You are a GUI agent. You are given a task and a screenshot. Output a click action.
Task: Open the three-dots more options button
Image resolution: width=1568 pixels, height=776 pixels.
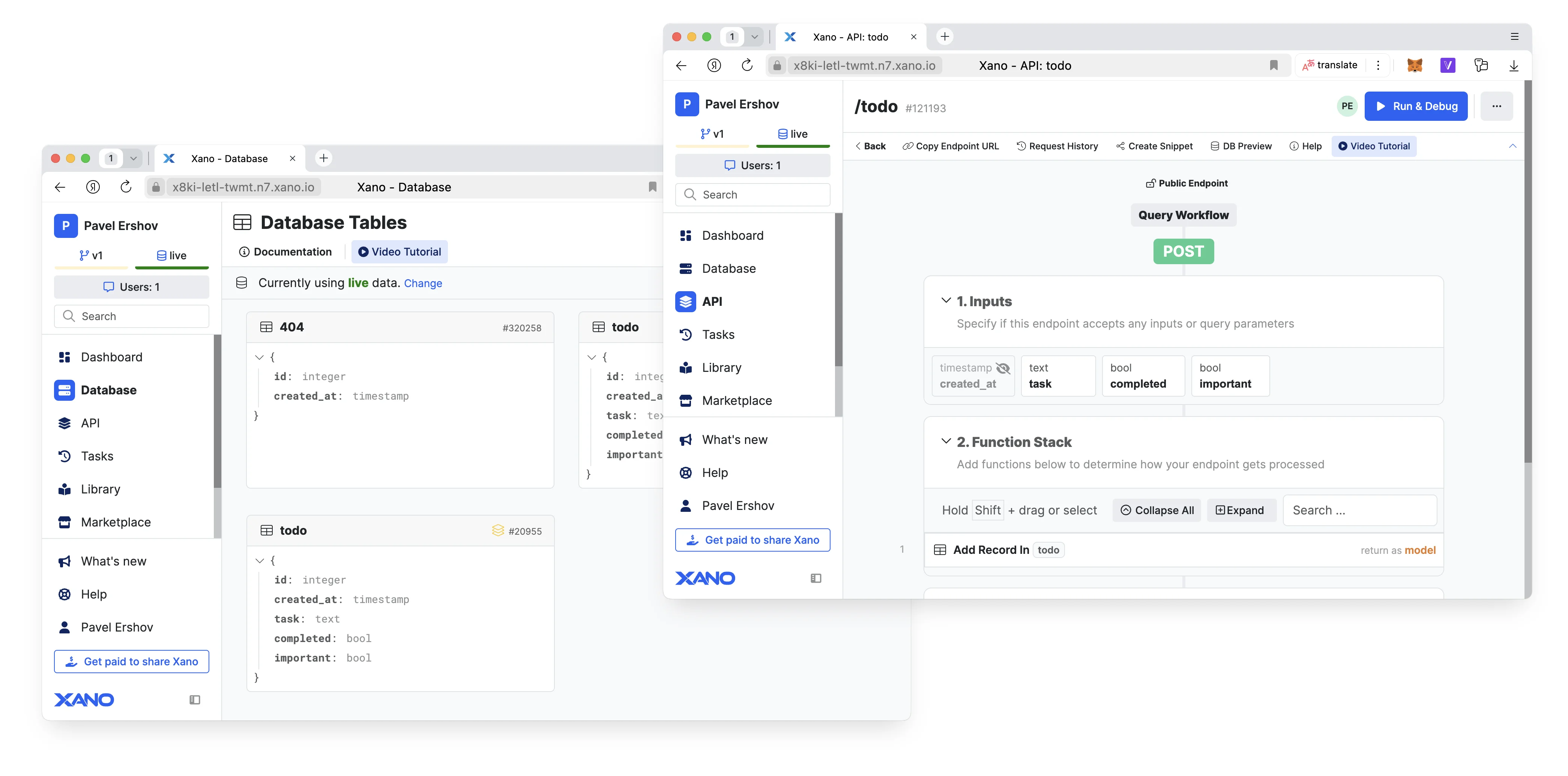coord(1496,106)
